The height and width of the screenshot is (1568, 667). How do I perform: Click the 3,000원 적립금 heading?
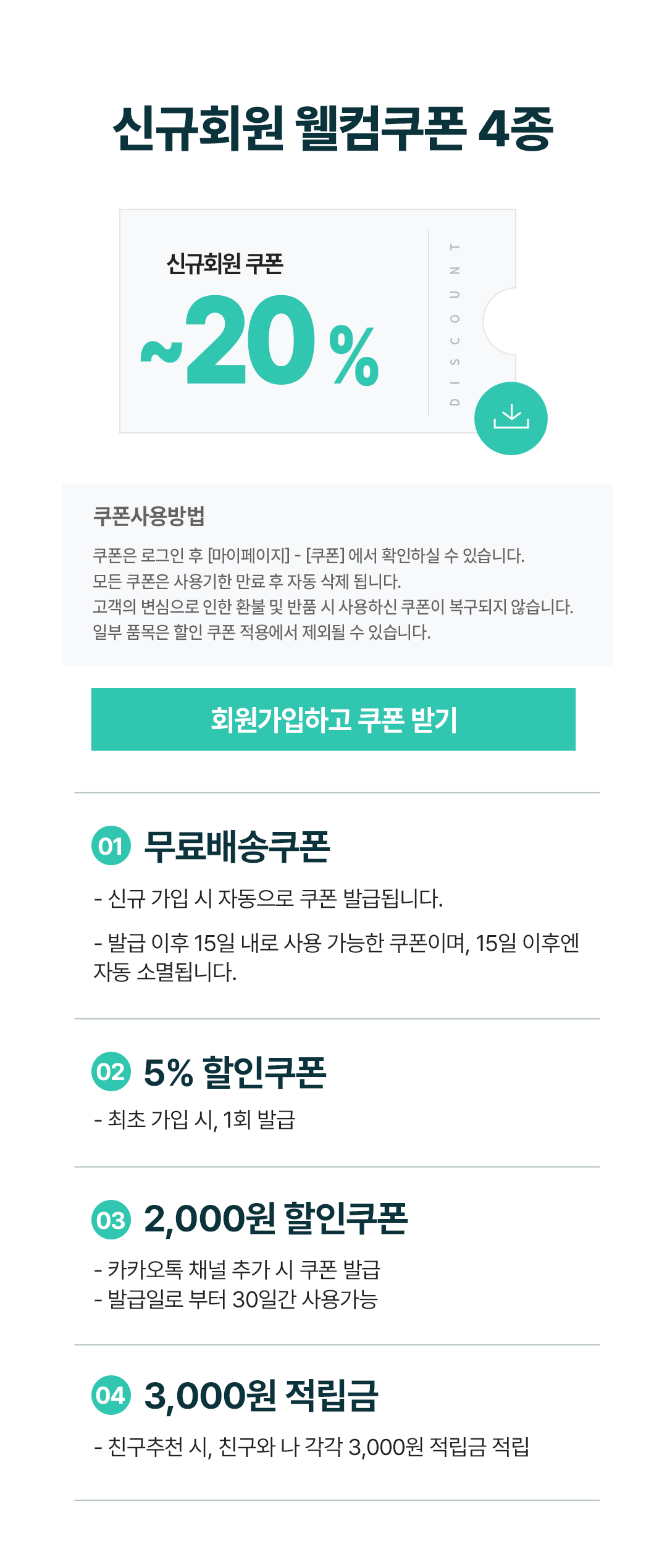(261, 1395)
